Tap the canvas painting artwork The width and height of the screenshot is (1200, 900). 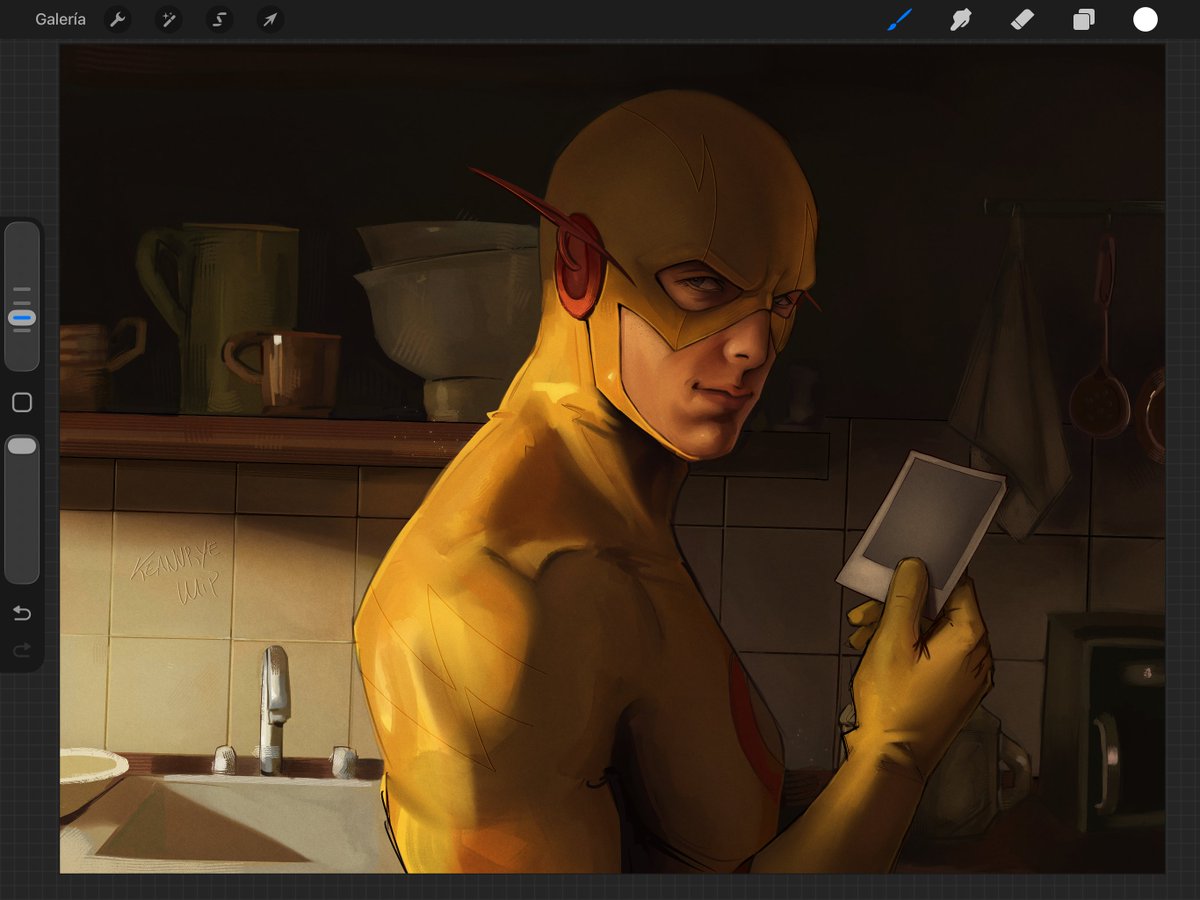coord(612,459)
